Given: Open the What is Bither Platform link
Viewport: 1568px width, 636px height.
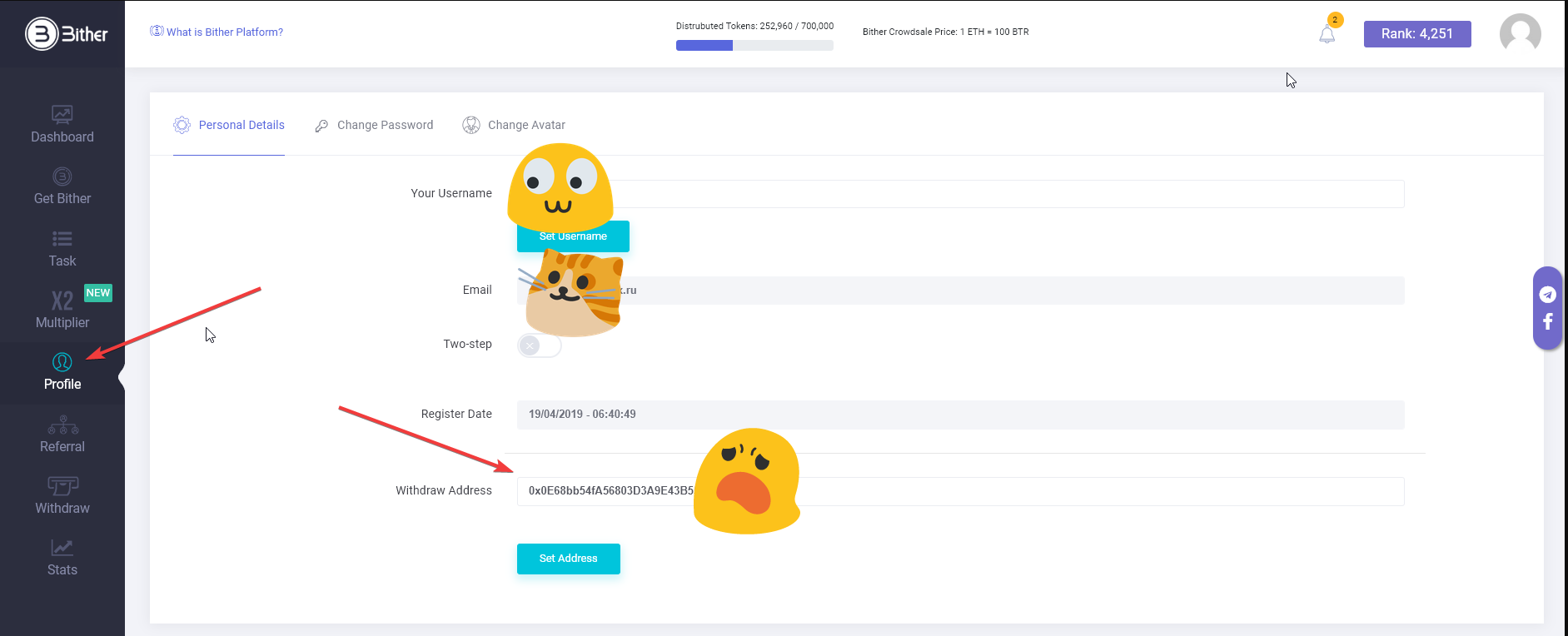Looking at the screenshot, I should (217, 32).
